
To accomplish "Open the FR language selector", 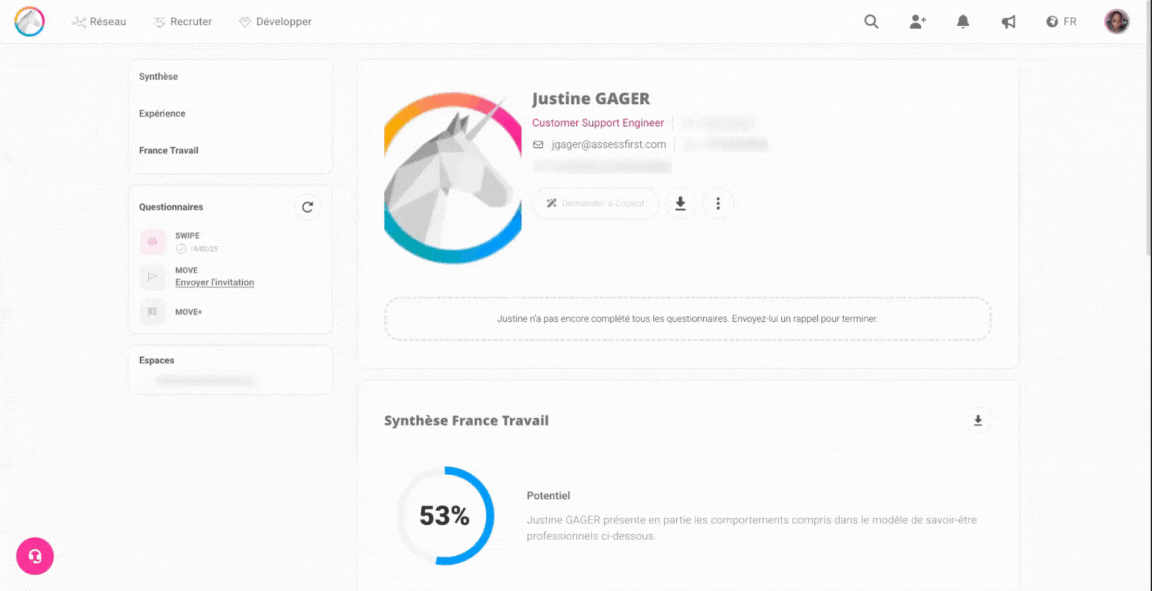I will click(x=1061, y=21).
